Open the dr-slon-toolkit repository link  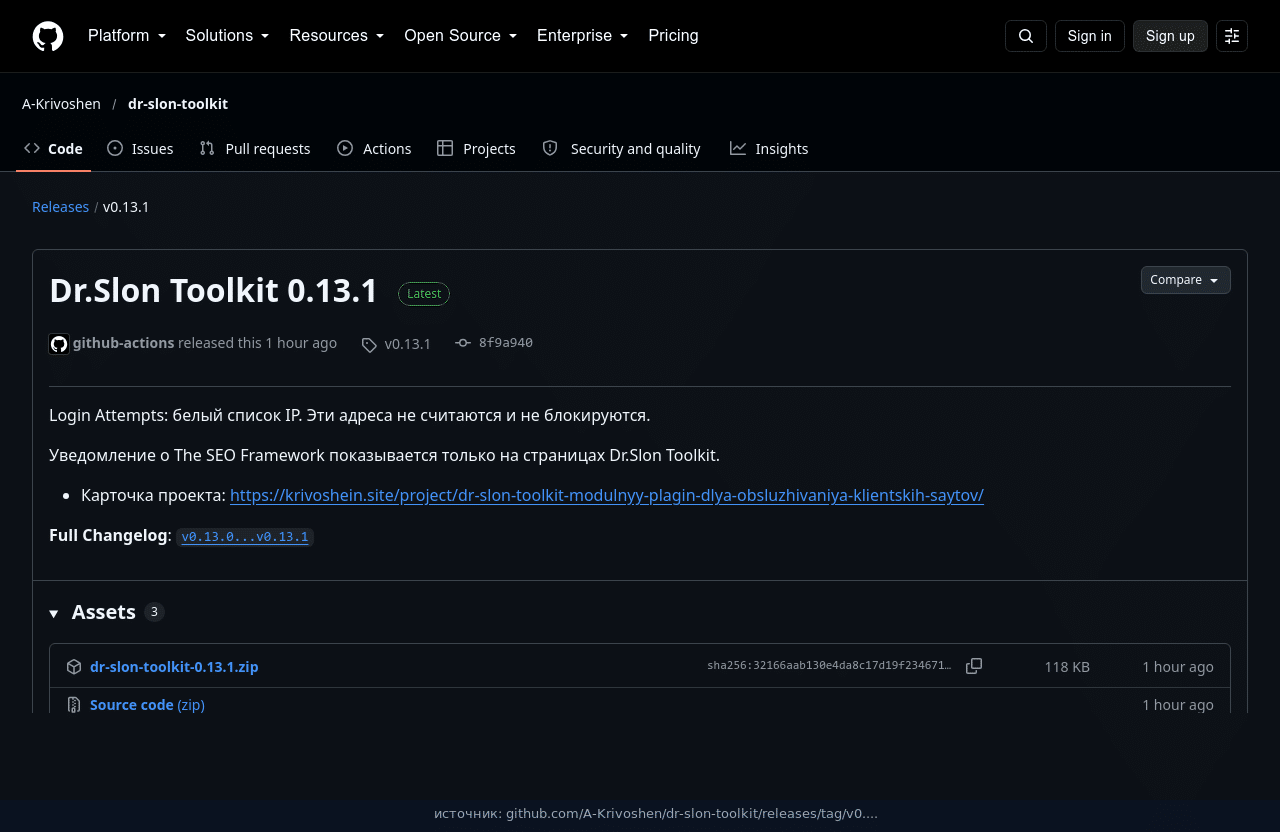point(178,104)
